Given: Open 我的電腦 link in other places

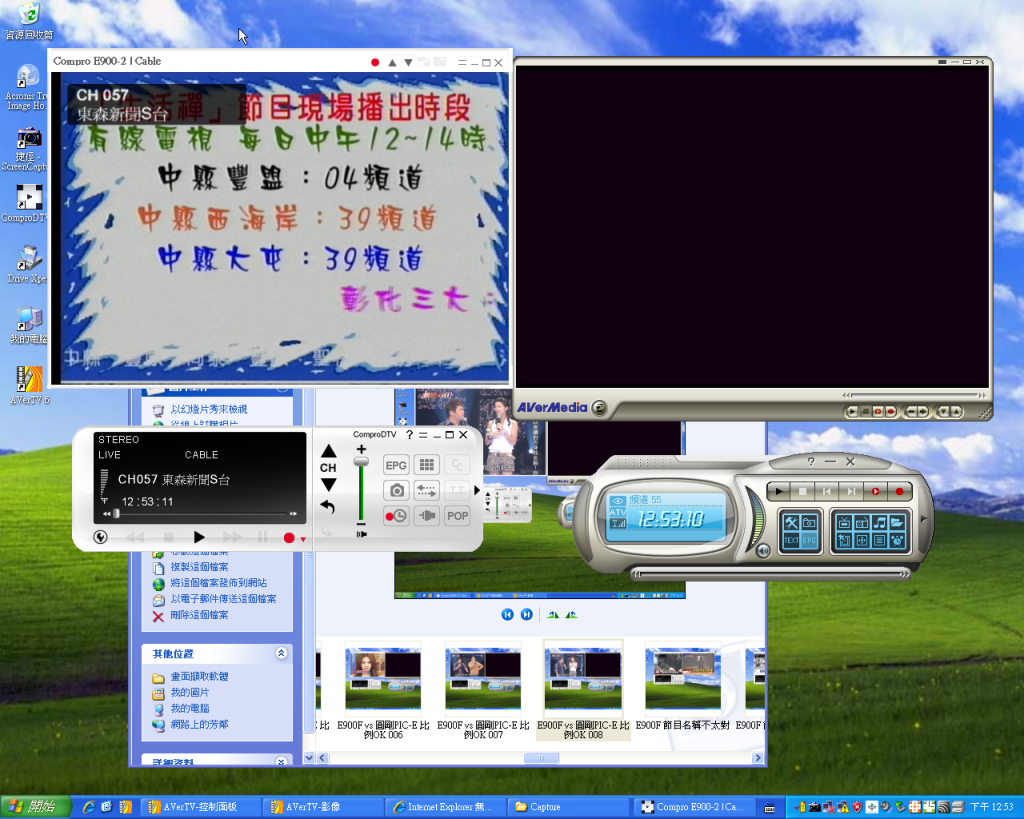Looking at the screenshot, I should click(x=189, y=708).
